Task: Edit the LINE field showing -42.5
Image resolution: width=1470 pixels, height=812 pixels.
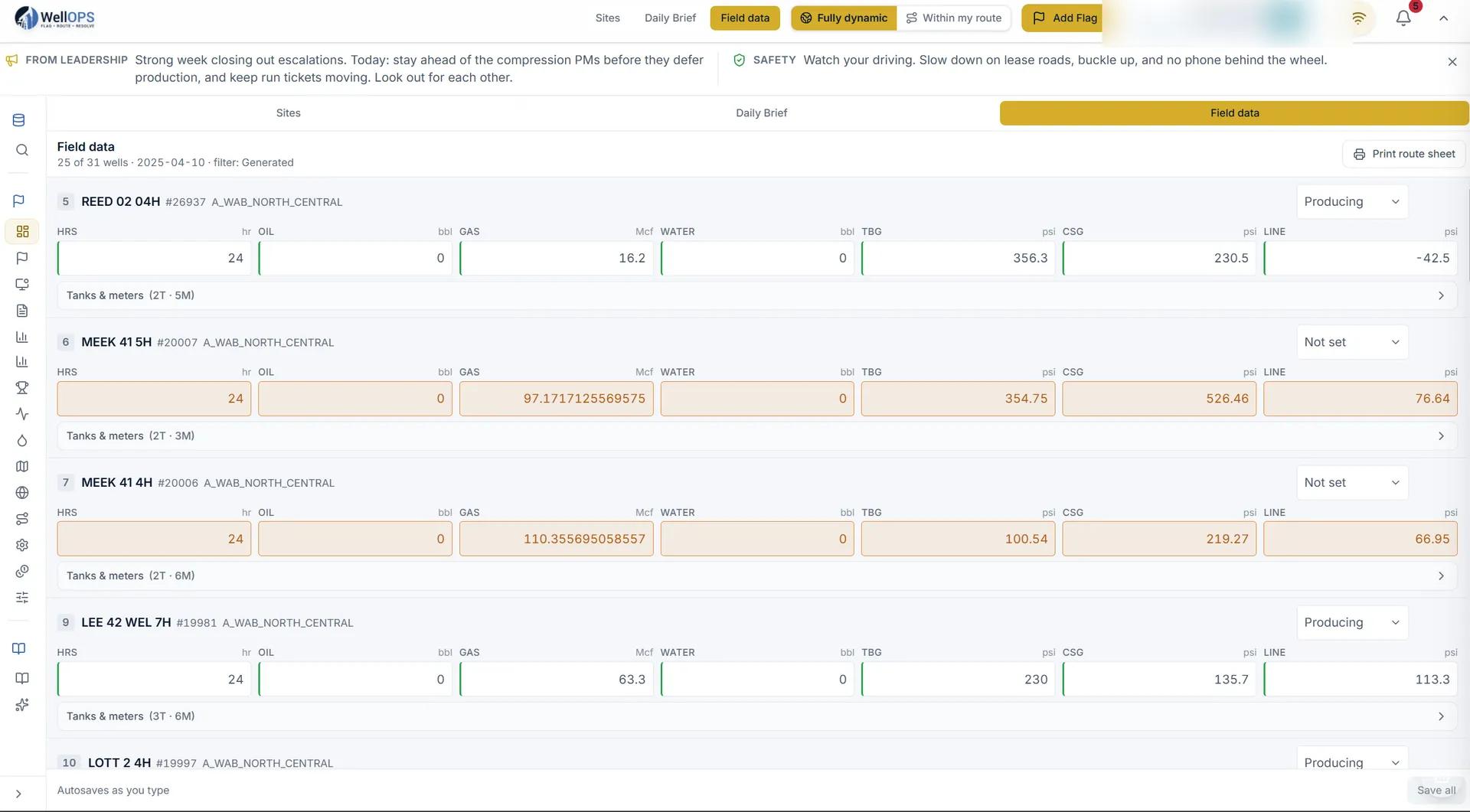Action: 1360,259
